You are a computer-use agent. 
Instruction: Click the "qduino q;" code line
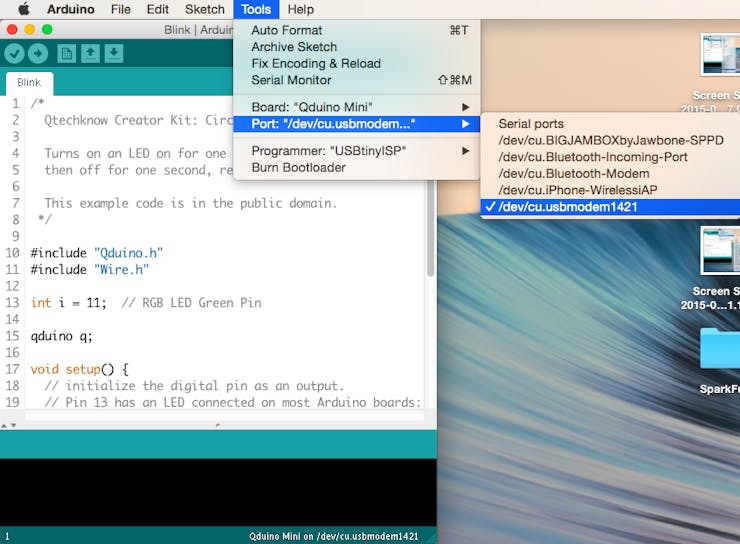(x=61, y=336)
